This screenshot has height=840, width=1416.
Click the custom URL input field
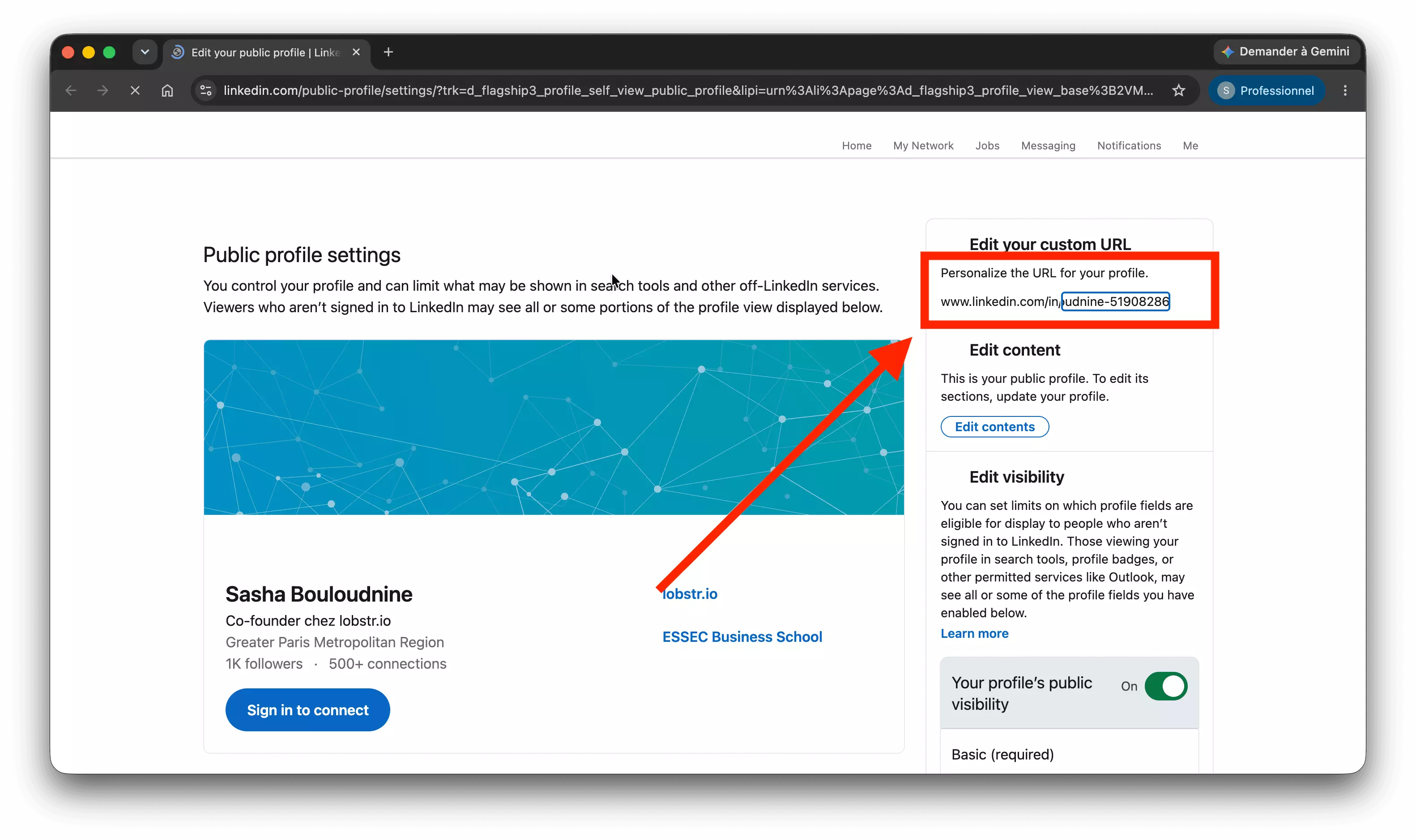pos(1115,302)
